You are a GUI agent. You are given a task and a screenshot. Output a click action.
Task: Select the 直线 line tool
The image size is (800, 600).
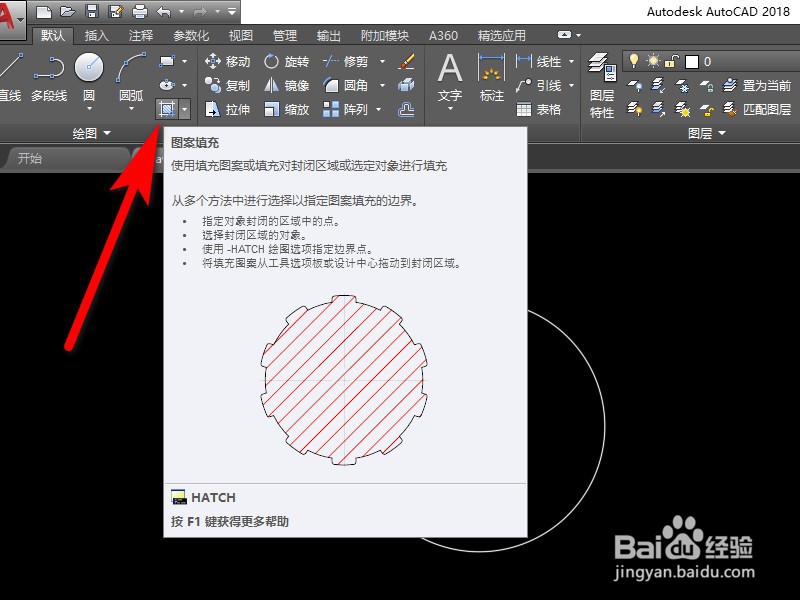[10, 77]
